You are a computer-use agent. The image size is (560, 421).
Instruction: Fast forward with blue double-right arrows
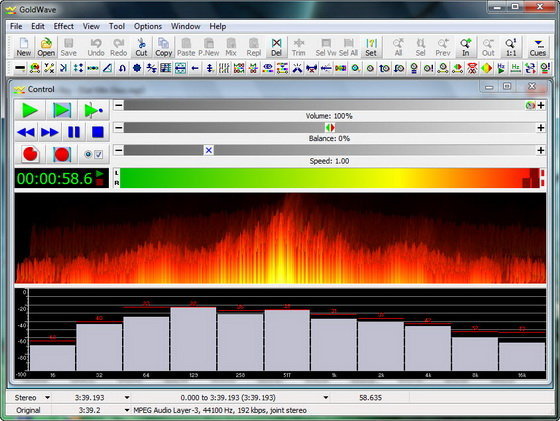point(50,132)
